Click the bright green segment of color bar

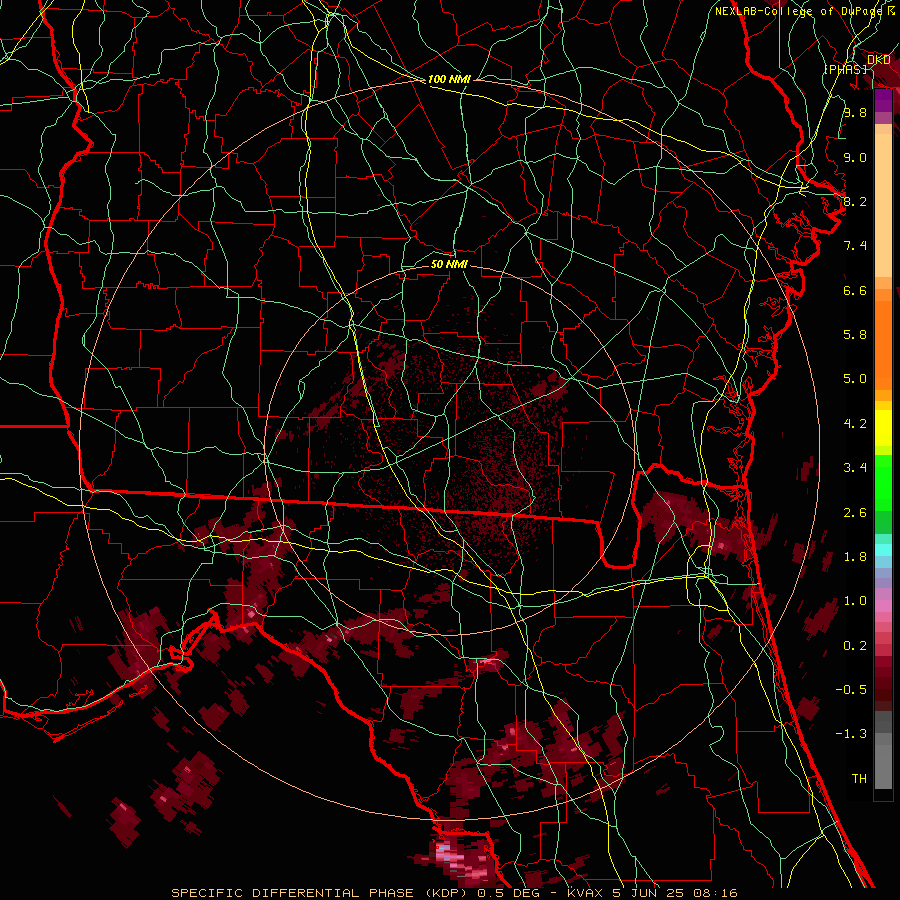coord(883,482)
